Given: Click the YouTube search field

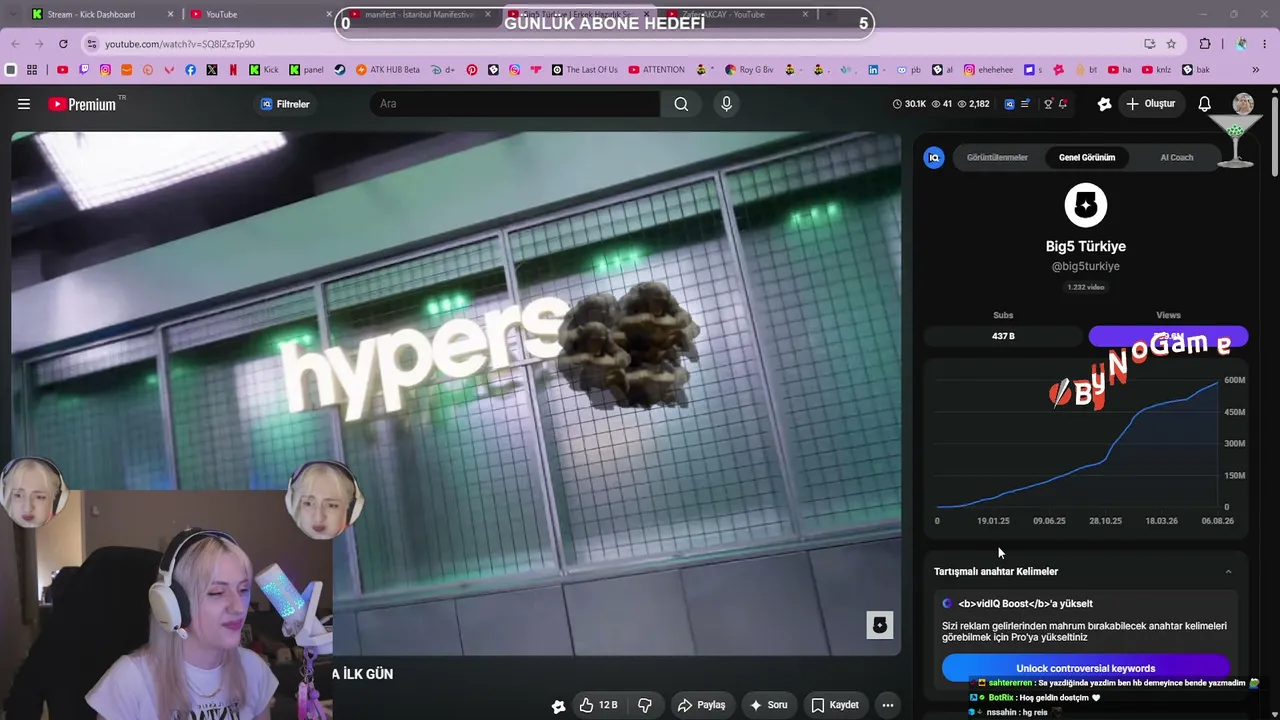Looking at the screenshot, I should coord(514,104).
